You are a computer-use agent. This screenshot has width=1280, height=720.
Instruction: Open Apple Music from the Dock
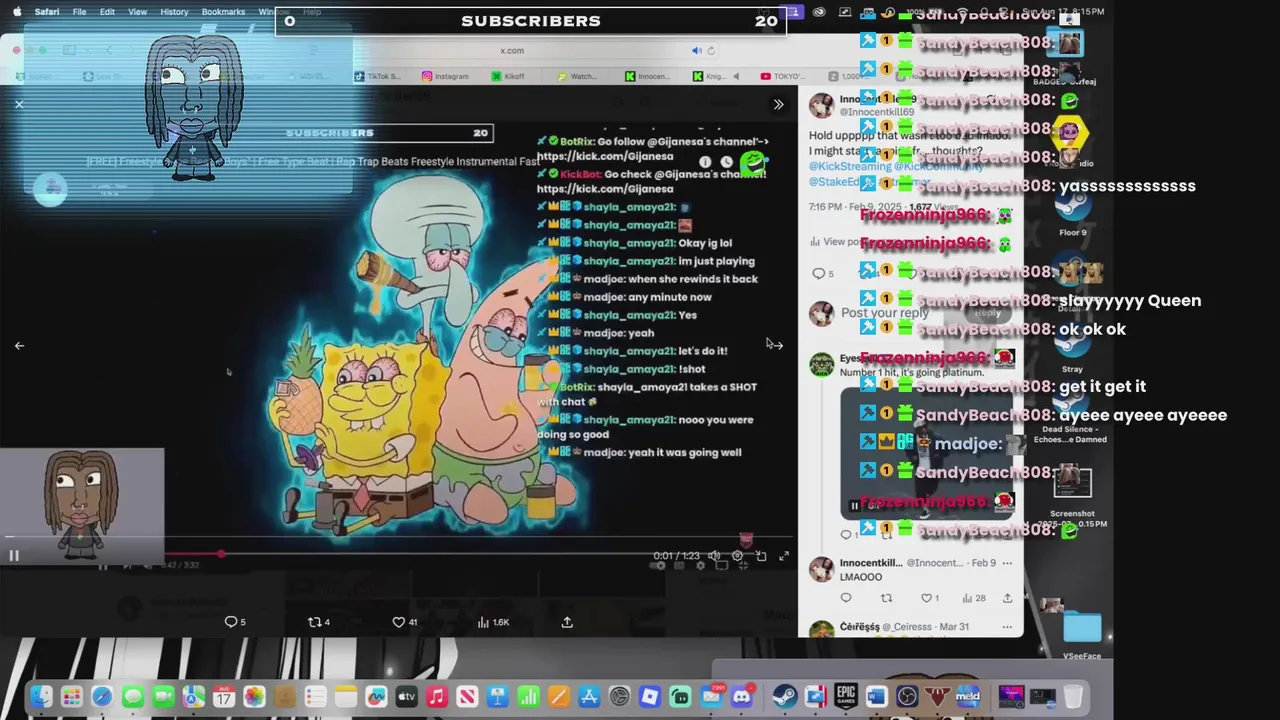tap(437, 697)
